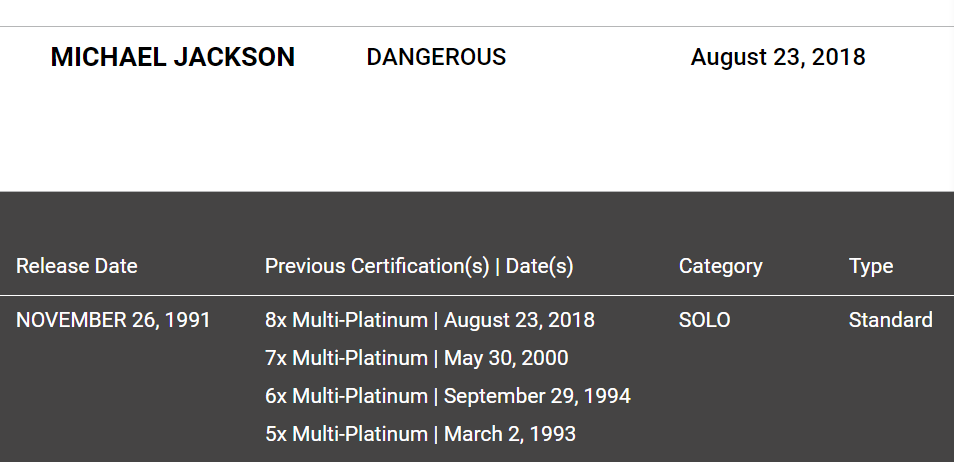Select the September 29, 1994 certification date
Screen dimensions: 954x462
click(537, 396)
